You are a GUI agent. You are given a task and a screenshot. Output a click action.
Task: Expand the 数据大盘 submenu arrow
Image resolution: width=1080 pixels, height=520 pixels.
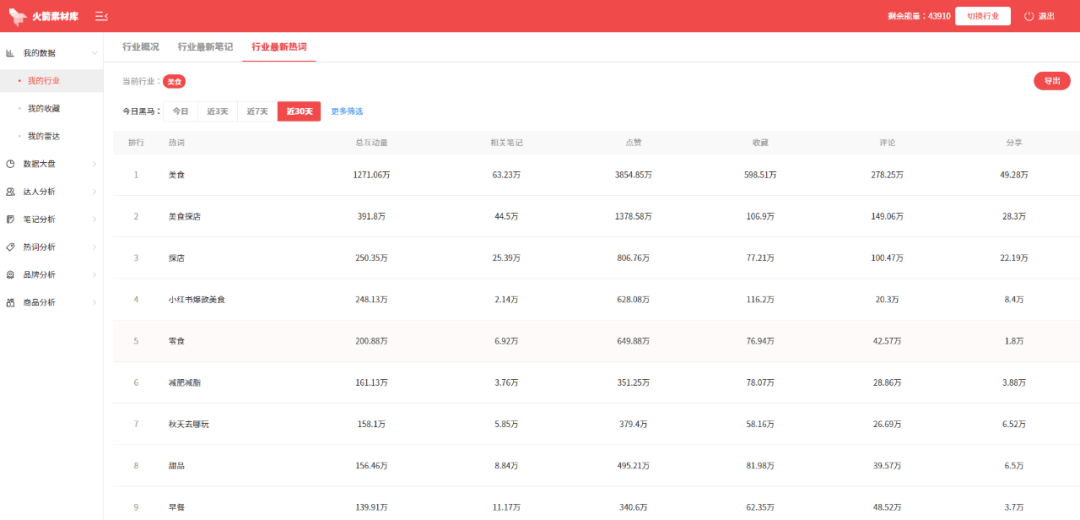94,164
